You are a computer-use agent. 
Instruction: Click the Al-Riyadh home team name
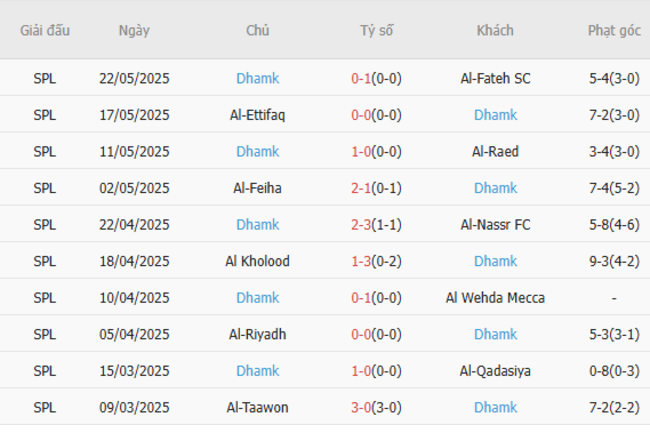258,334
